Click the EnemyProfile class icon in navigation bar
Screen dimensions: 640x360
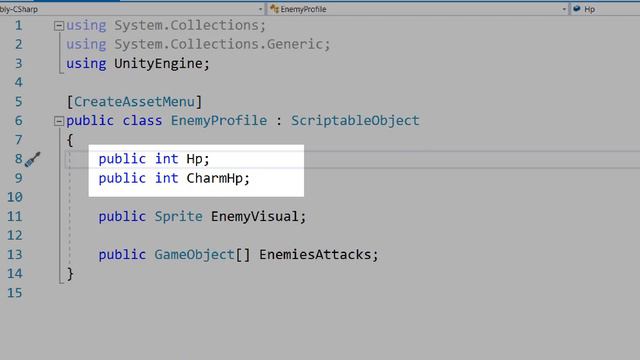point(274,9)
